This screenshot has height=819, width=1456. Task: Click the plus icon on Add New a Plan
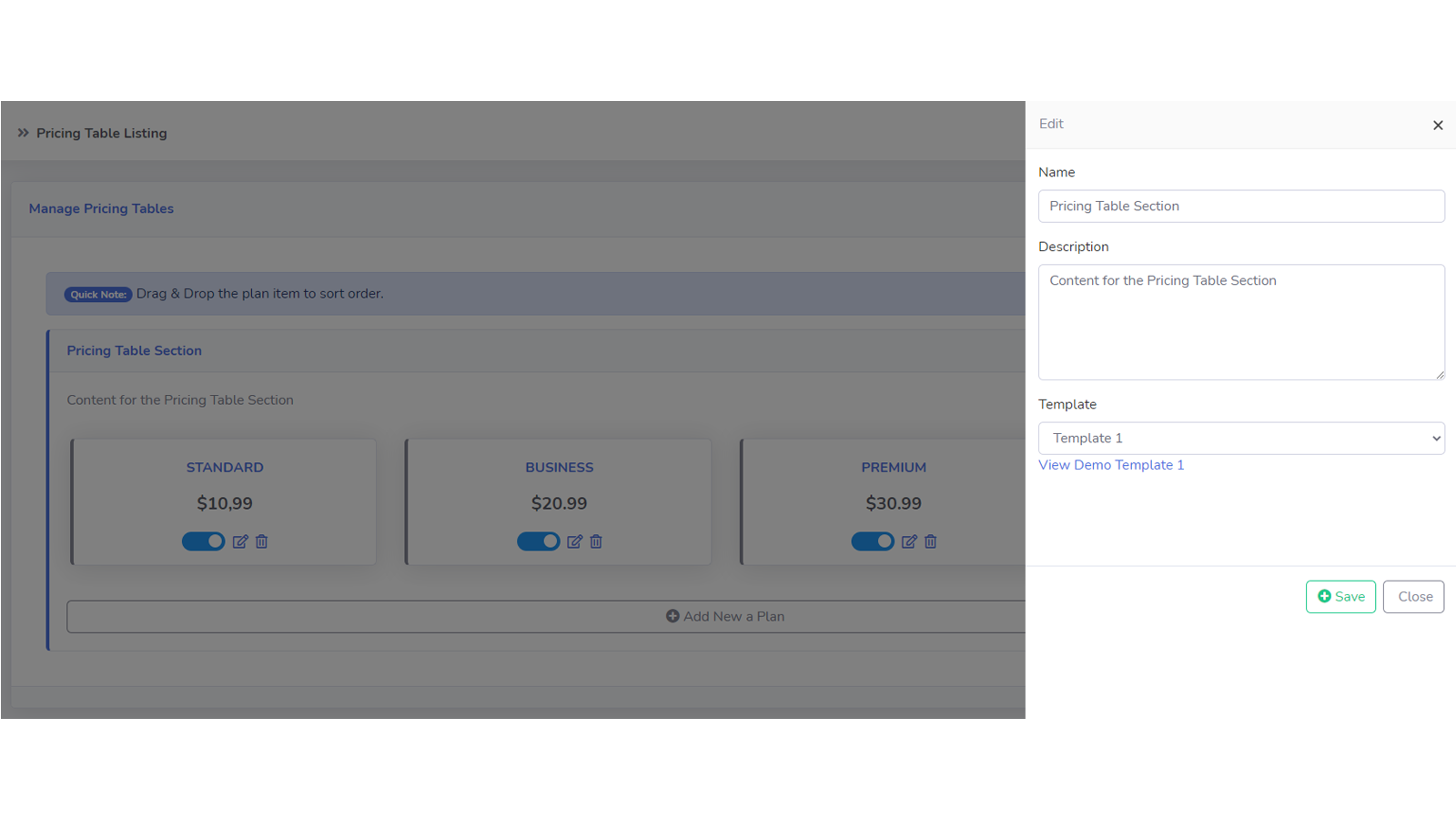672,616
